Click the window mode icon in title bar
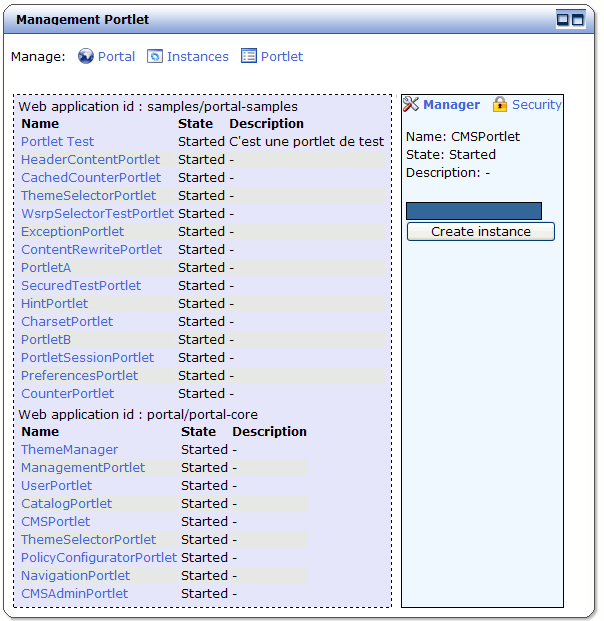The height and width of the screenshot is (621, 604). click(x=570, y=19)
